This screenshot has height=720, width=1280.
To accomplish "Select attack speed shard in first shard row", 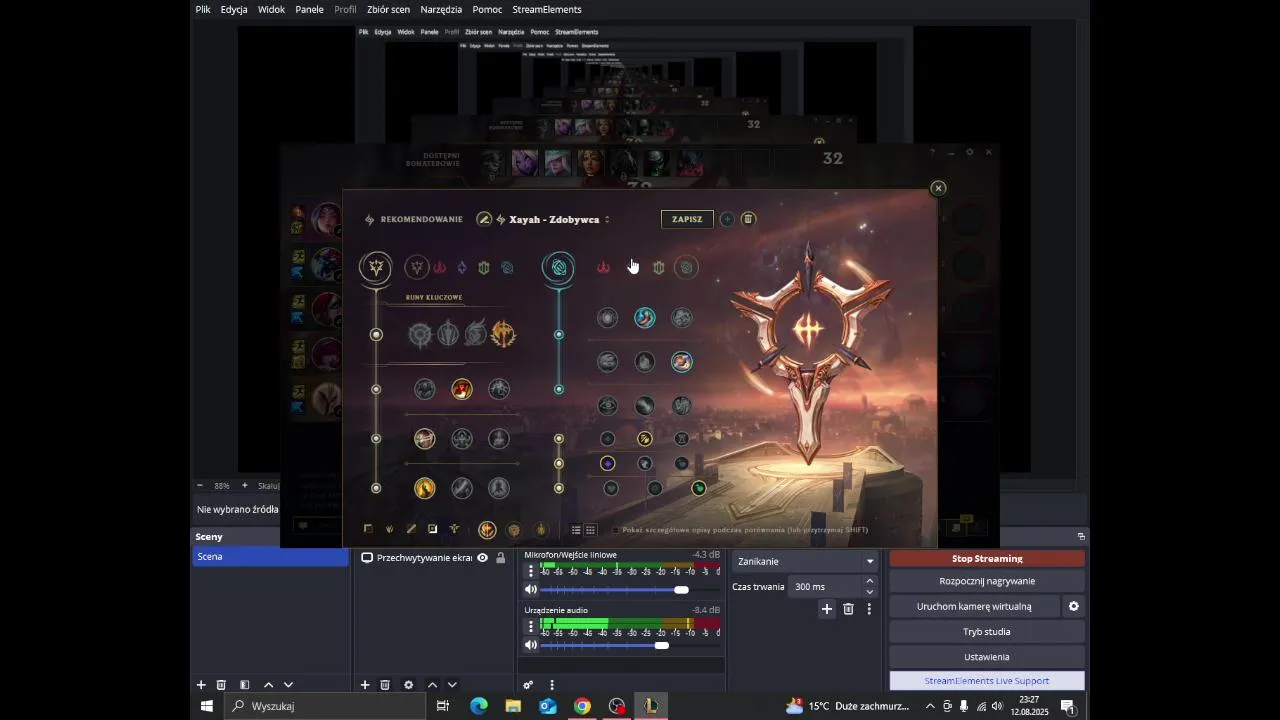I will pos(645,438).
